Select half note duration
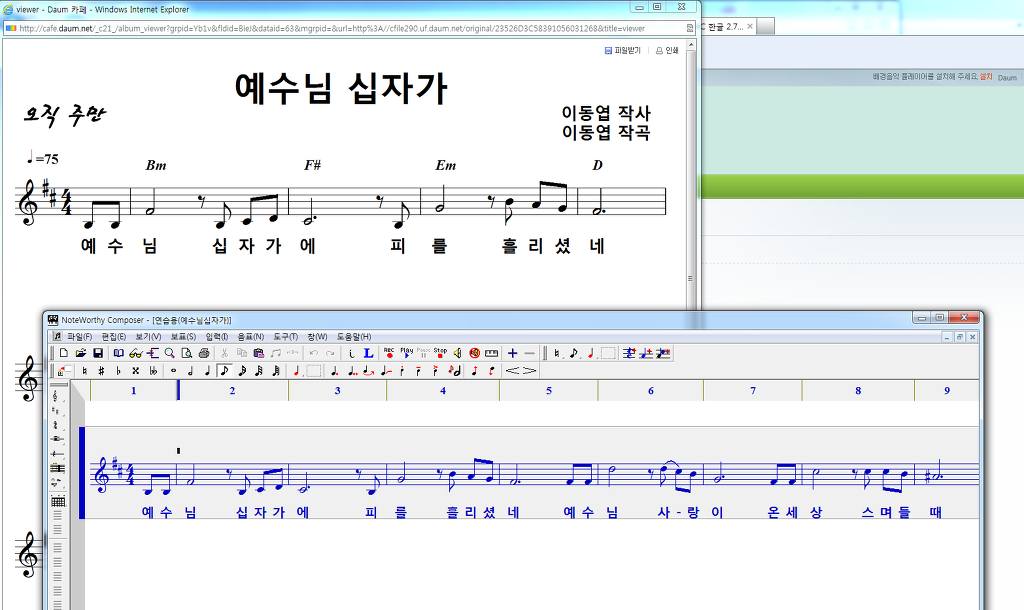Viewport: 1024px width, 610px height. click(190, 370)
